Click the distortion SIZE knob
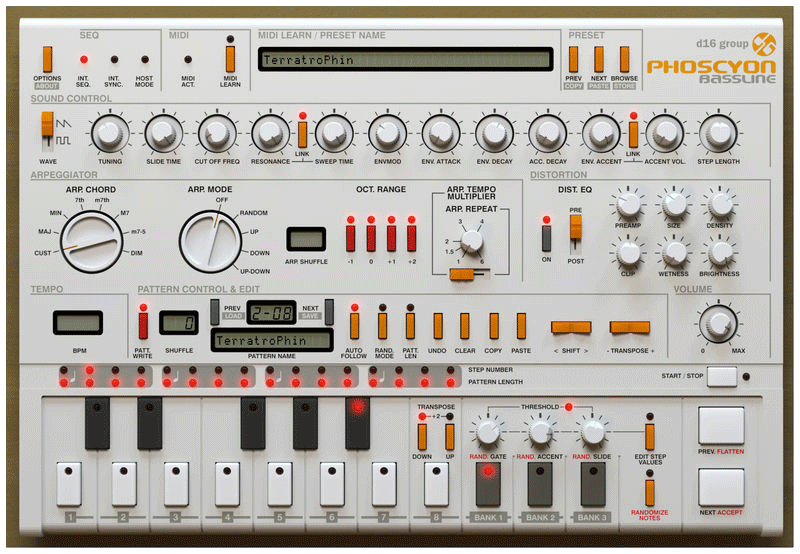 click(x=674, y=205)
